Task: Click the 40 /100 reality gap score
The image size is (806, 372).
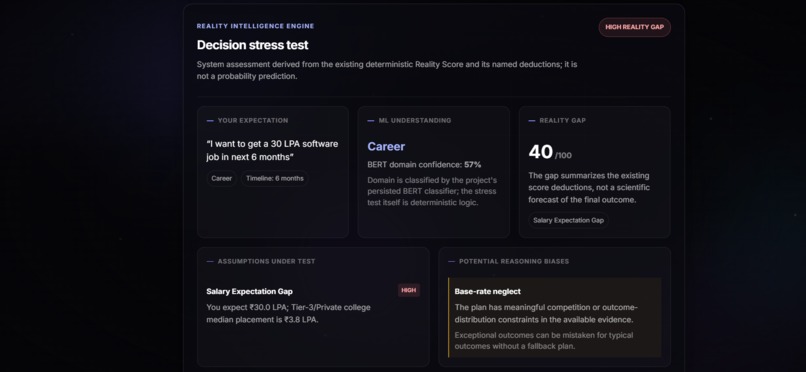Action: tap(549, 153)
